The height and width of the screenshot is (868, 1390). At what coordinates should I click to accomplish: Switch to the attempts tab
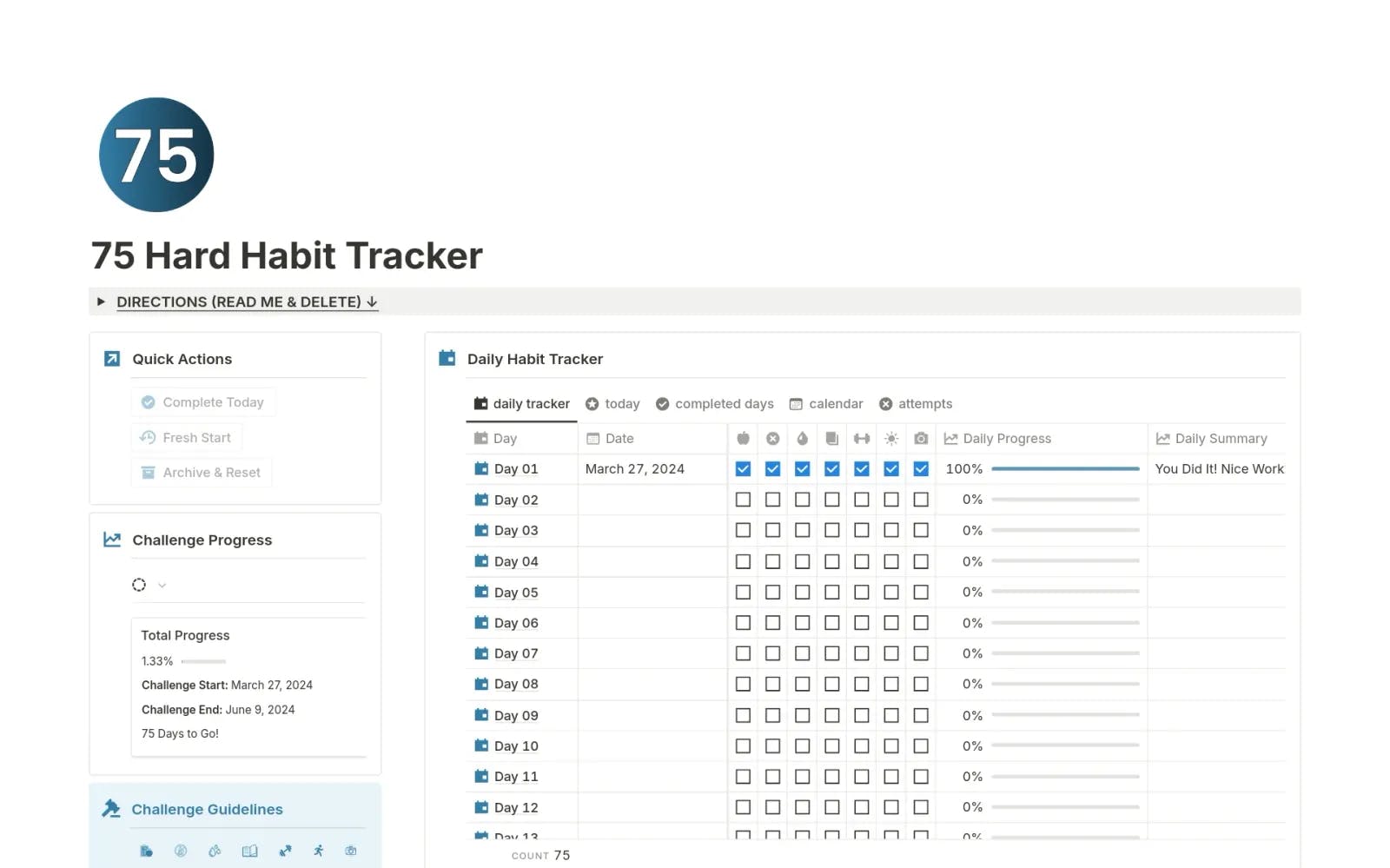tap(916, 404)
